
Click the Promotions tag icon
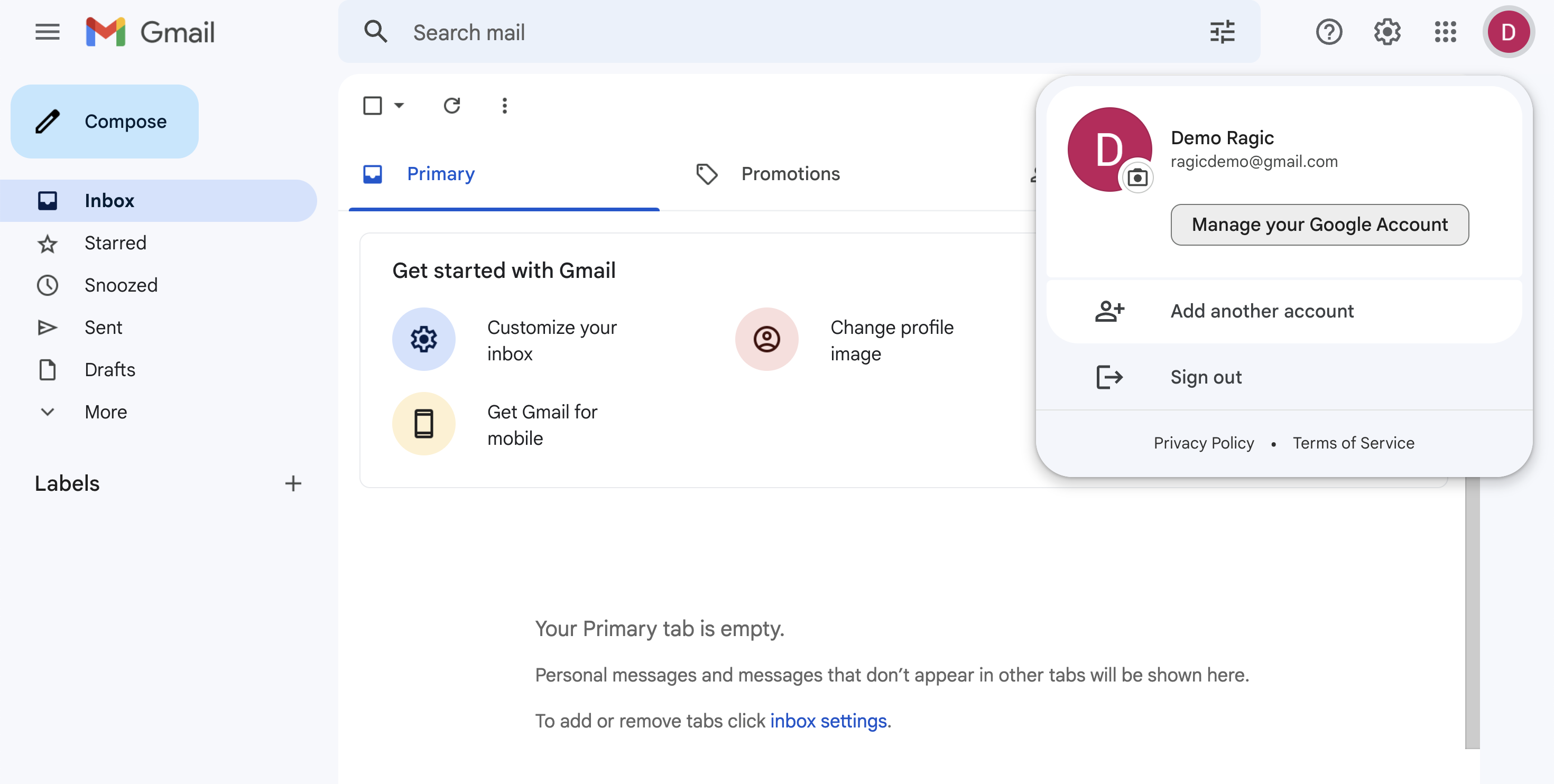click(706, 174)
